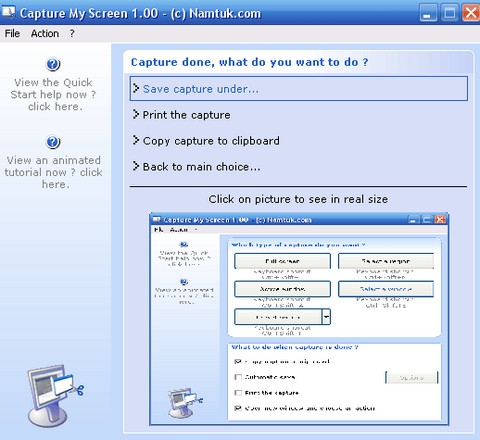Open the 'View an animated tutorial now' link
The image size is (480, 440).
click(x=53, y=172)
